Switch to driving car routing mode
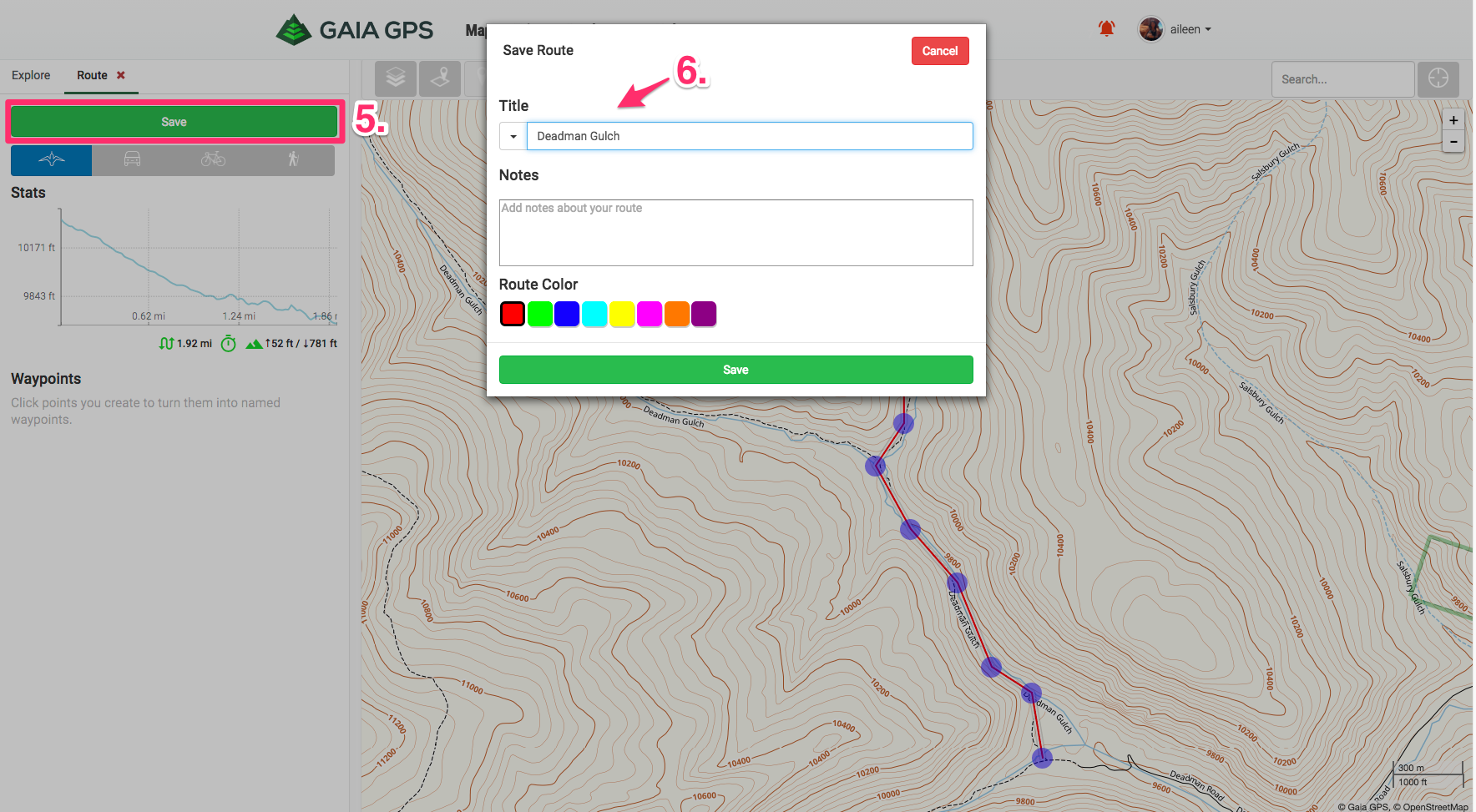This screenshot has width=1476, height=812. [132, 159]
